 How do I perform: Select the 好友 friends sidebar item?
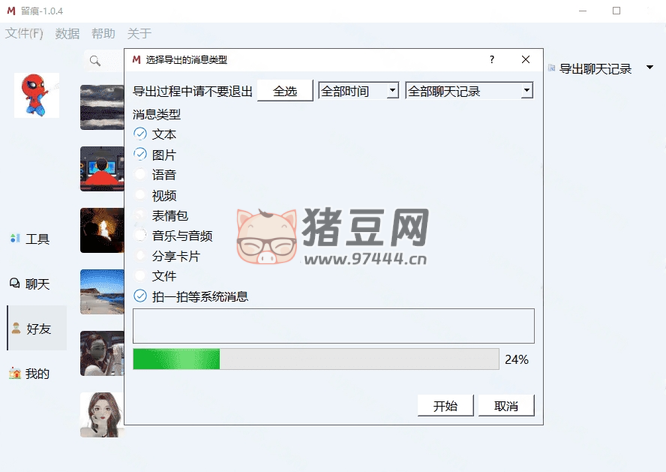[37, 328]
